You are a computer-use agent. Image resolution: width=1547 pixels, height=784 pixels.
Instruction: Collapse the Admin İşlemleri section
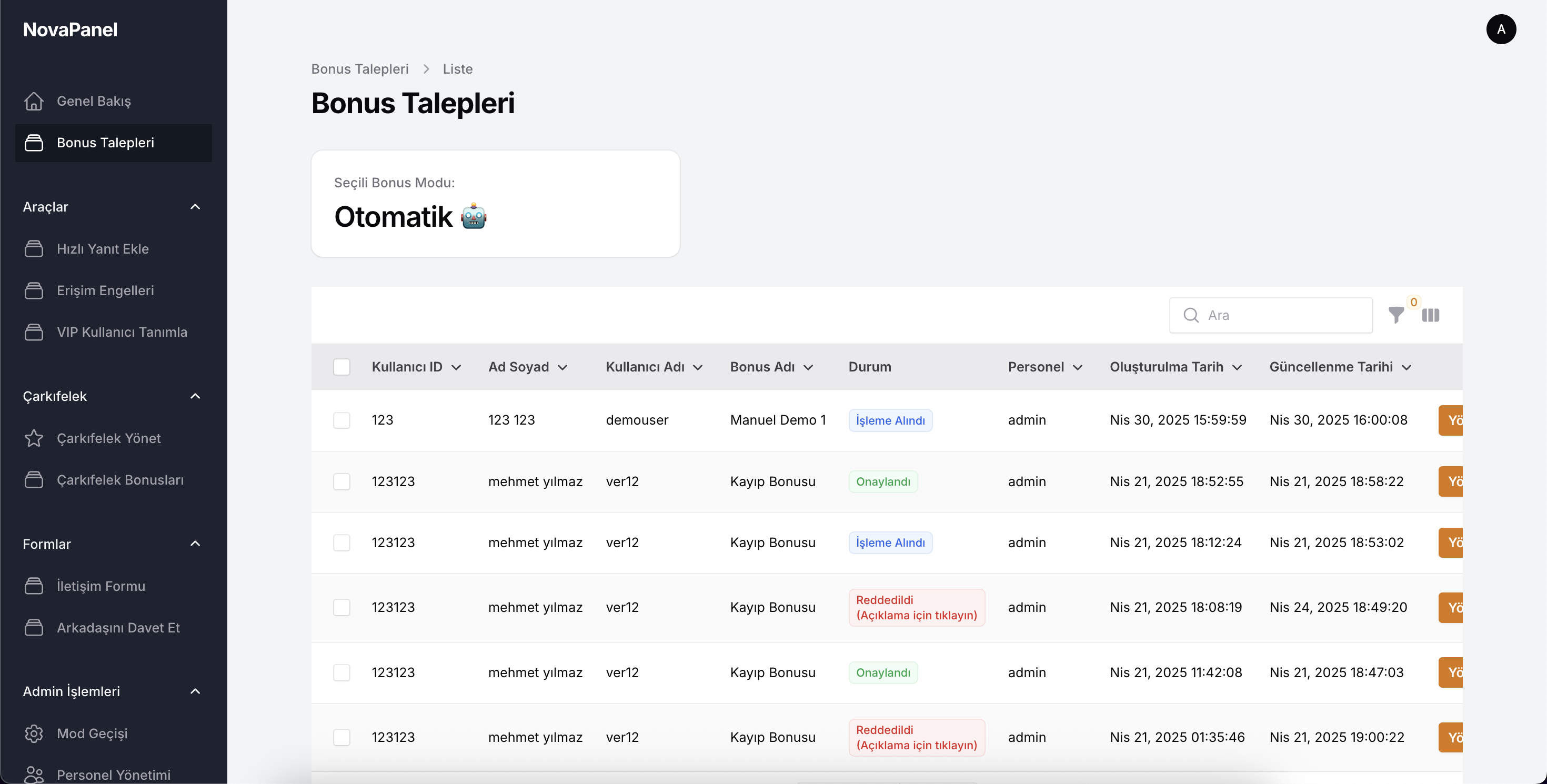[195, 691]
